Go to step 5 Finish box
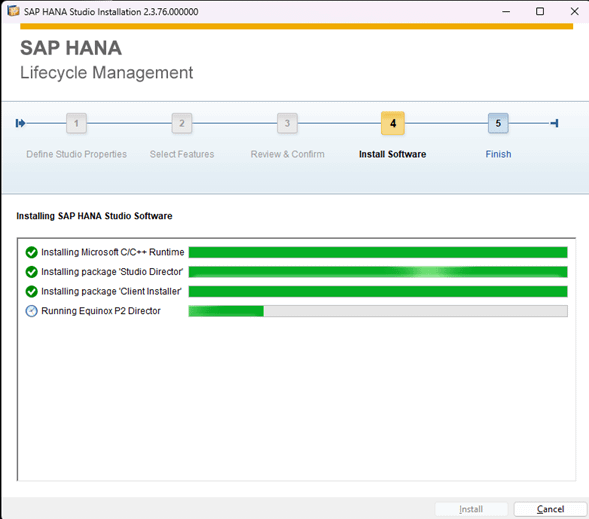Screen dimensions: 589x519 click(x=498, y=123)
